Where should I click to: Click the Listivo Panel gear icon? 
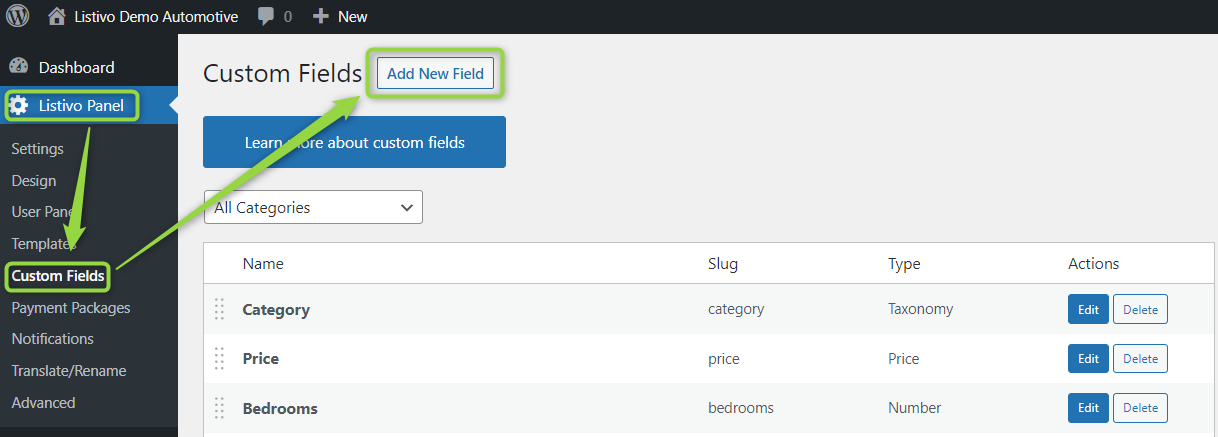(19, 106)
